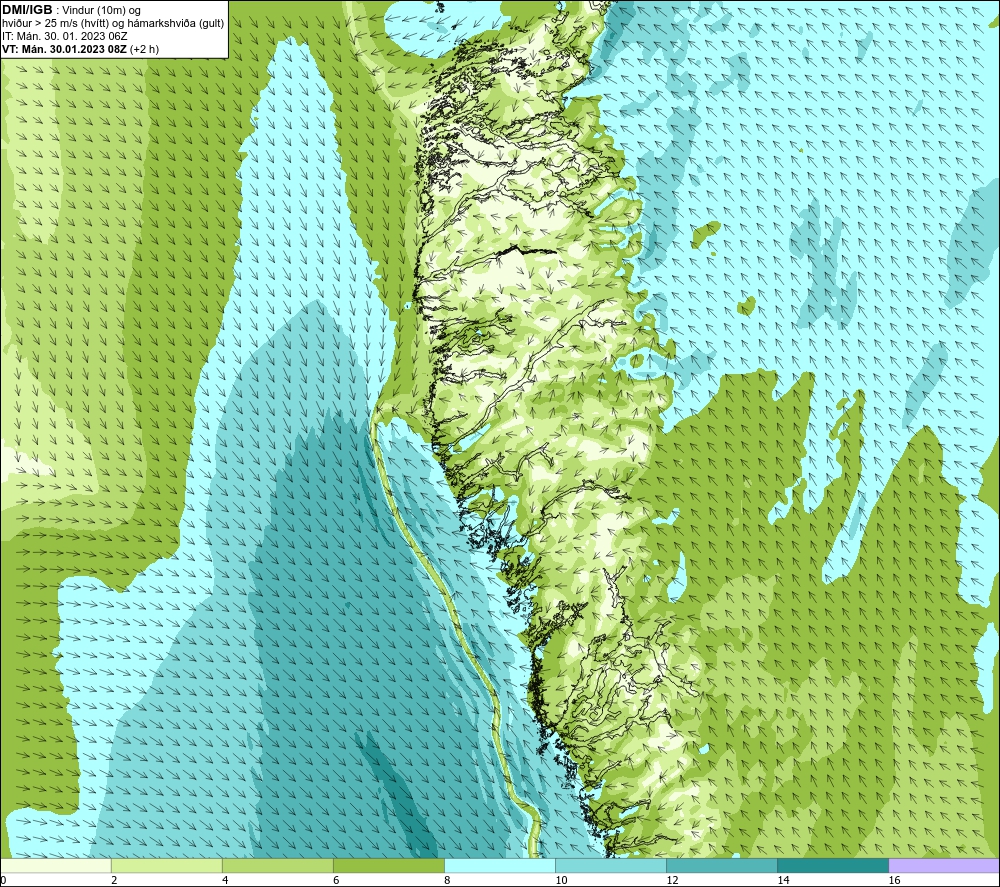
Task: Click the turquoise 10–12 m/s legend swatch
Action: coord(610,865)
